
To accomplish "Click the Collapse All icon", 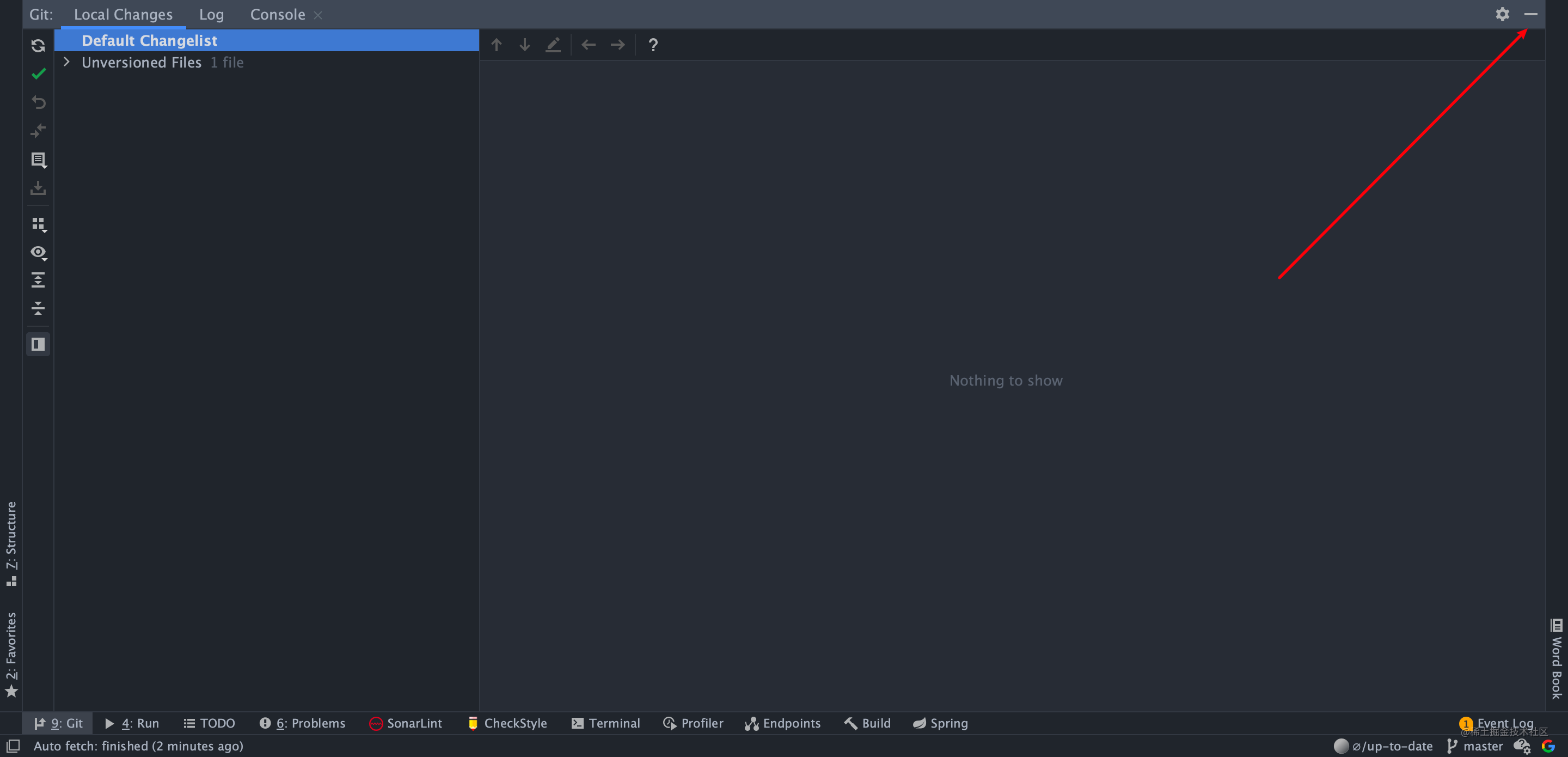I will coord(38,308).
